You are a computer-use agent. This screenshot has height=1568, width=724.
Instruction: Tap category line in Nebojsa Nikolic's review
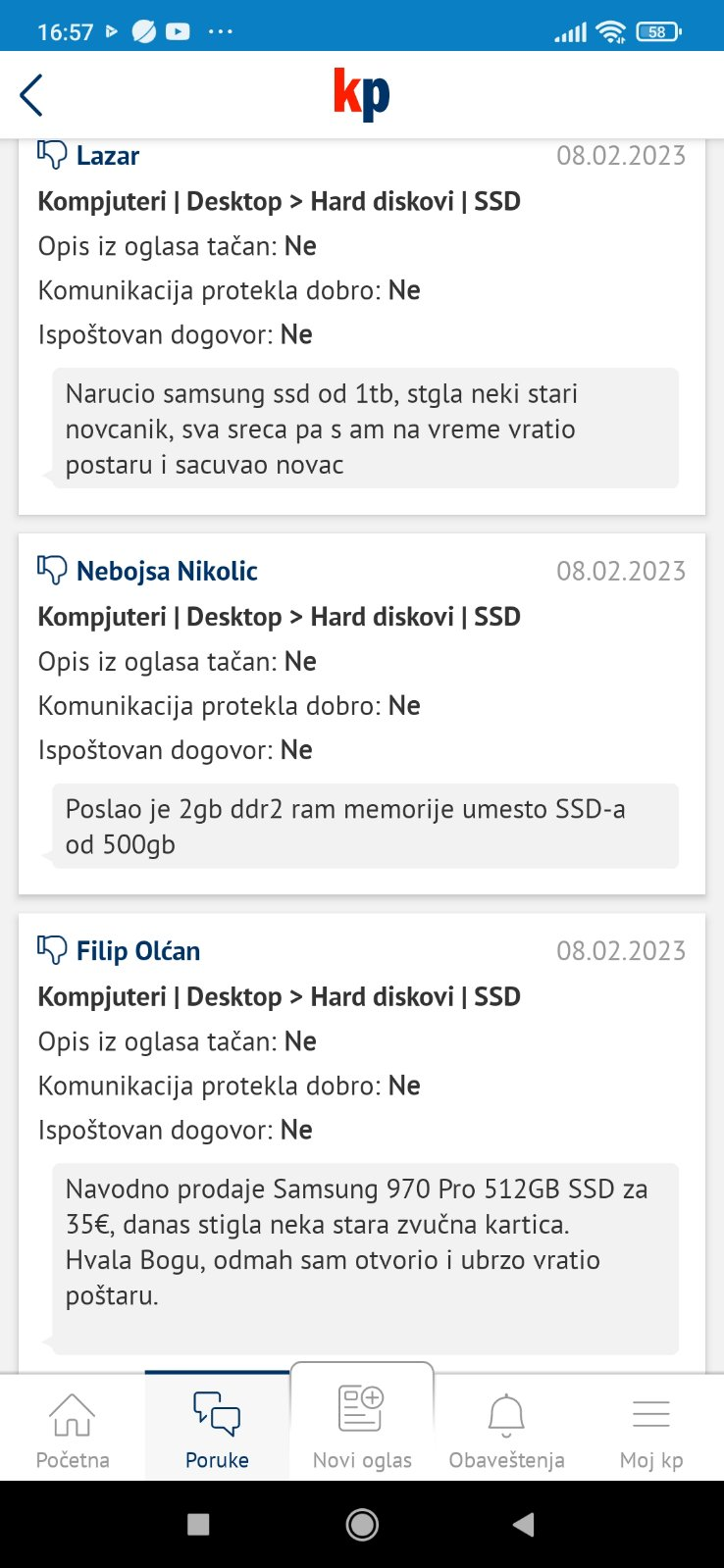(279, 617)
